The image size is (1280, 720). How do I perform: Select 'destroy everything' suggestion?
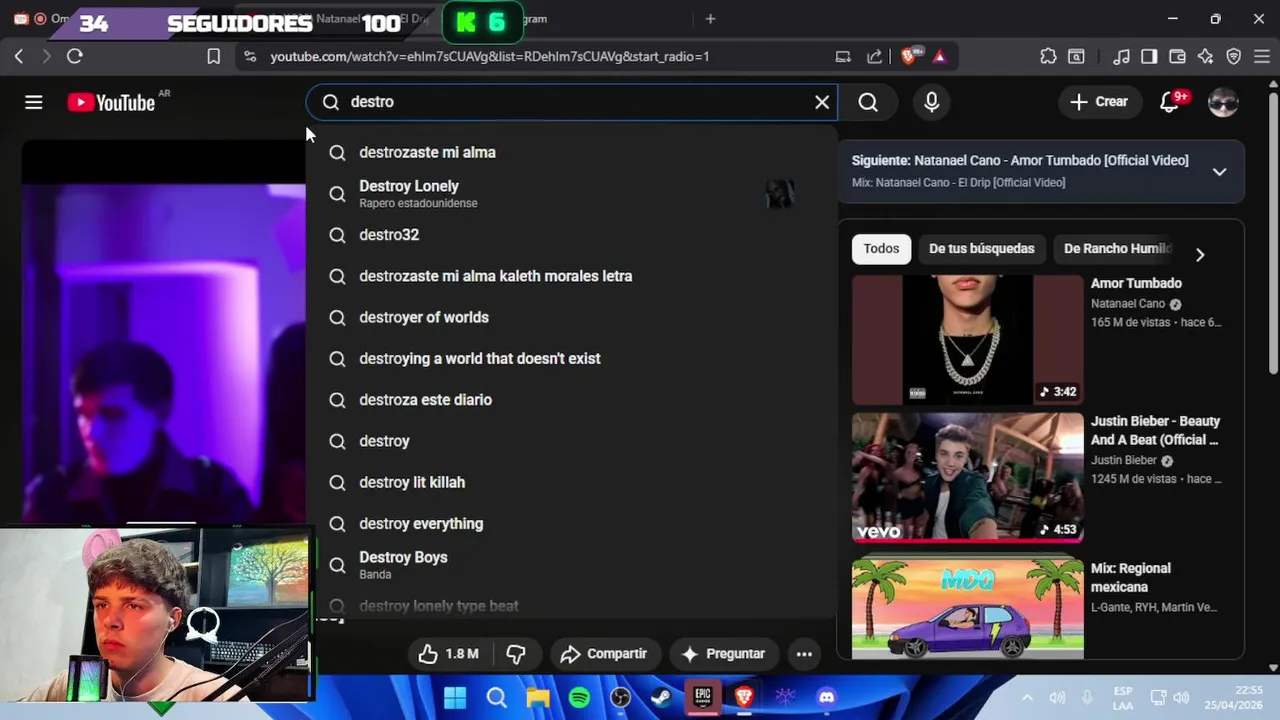[x=571, y=523]
